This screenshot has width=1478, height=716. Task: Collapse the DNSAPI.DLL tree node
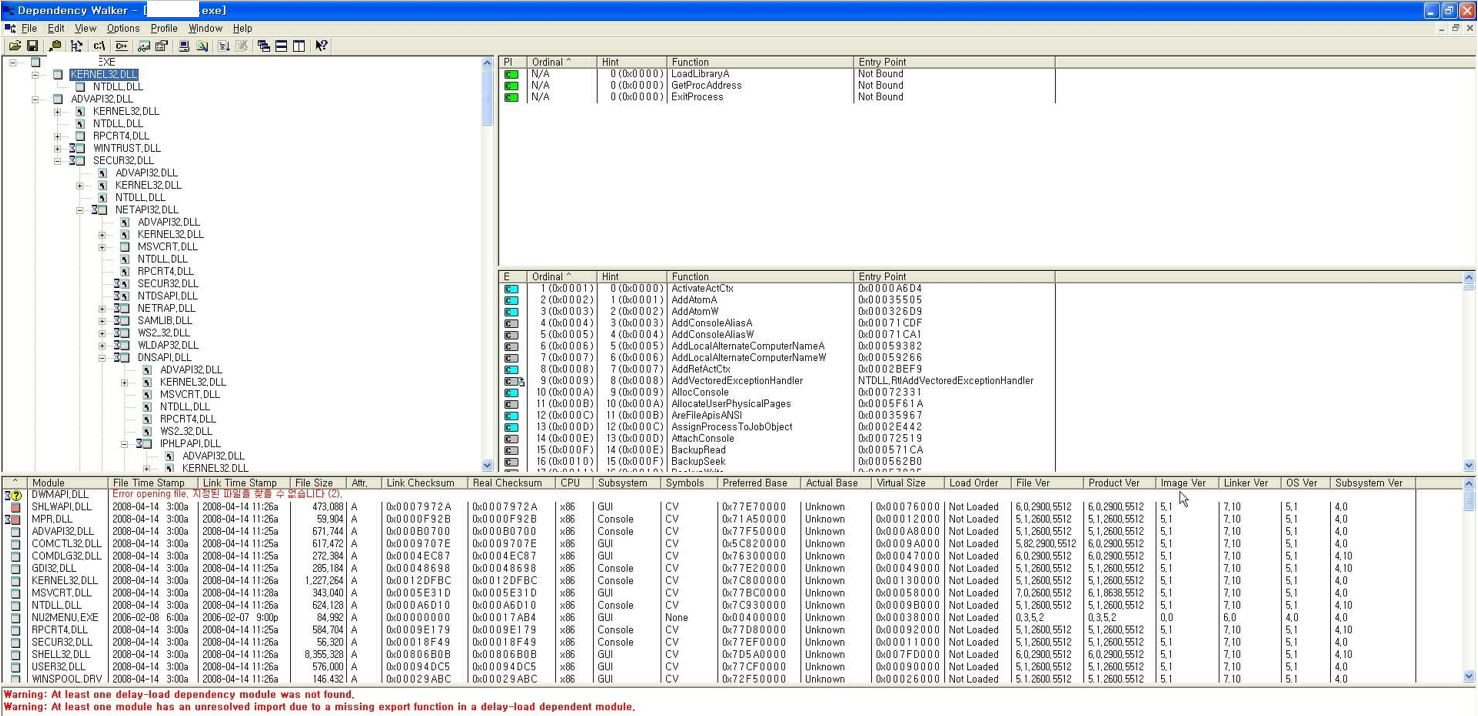click(x=102, y=358)
